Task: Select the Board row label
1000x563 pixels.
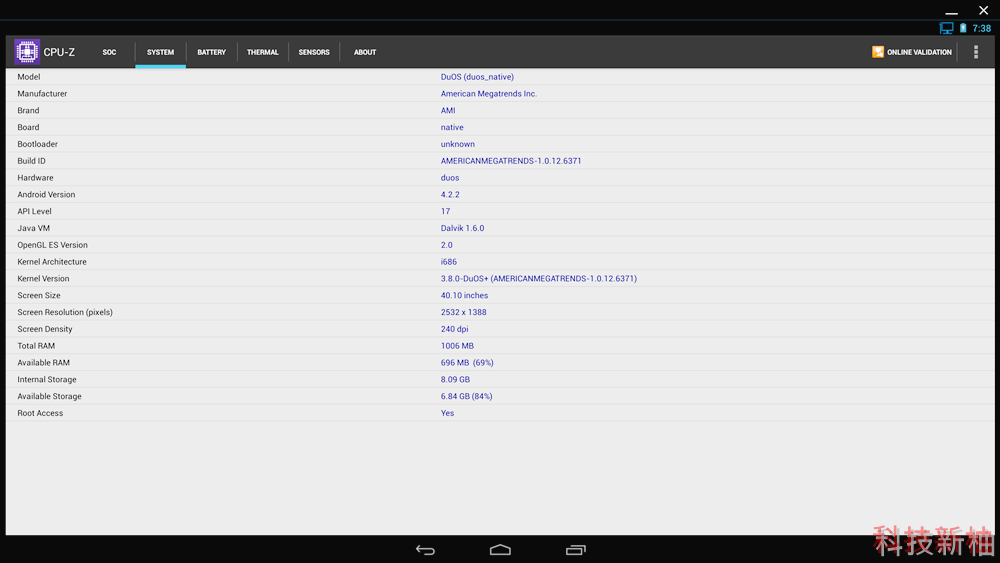Action: (x=28, y=127)
